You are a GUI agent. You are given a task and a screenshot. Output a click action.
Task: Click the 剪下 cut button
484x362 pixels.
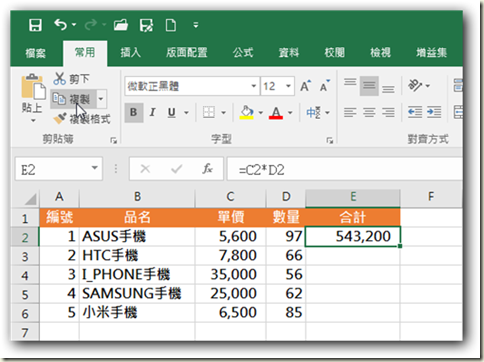(72, 79)
